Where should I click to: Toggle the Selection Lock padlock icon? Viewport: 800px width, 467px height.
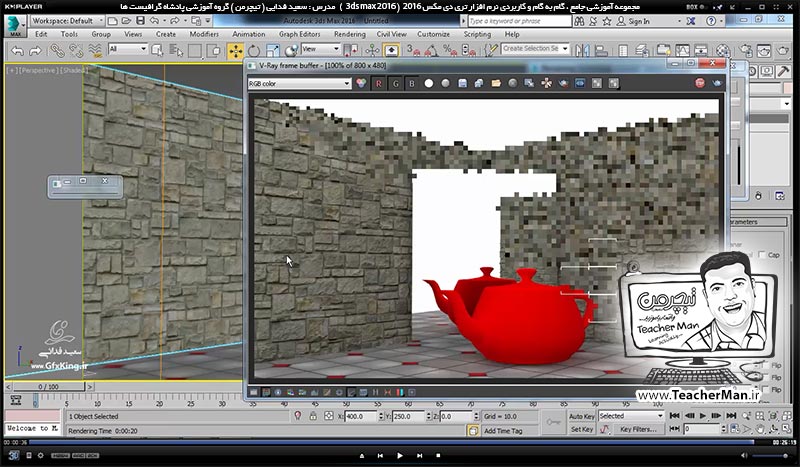(313, 416)
